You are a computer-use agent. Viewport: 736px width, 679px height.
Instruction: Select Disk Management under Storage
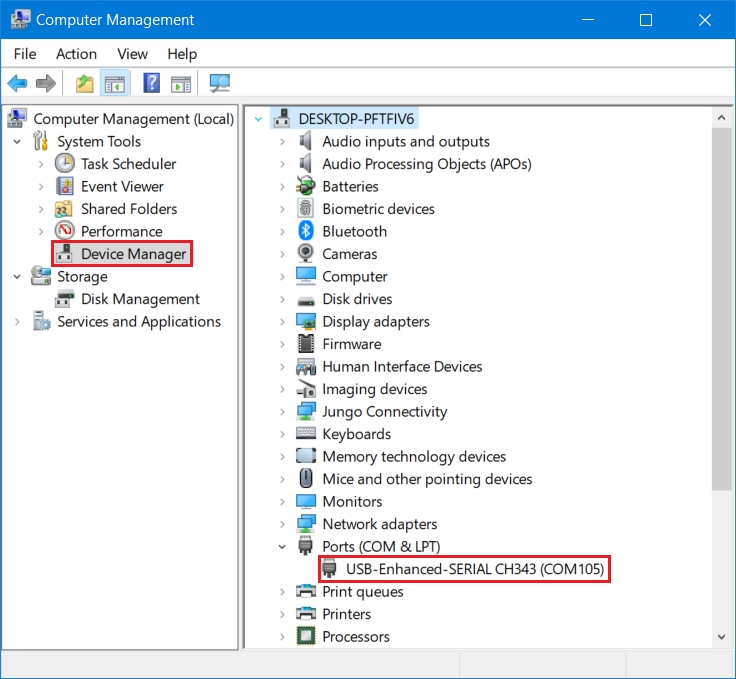click(x=140, y=299)
